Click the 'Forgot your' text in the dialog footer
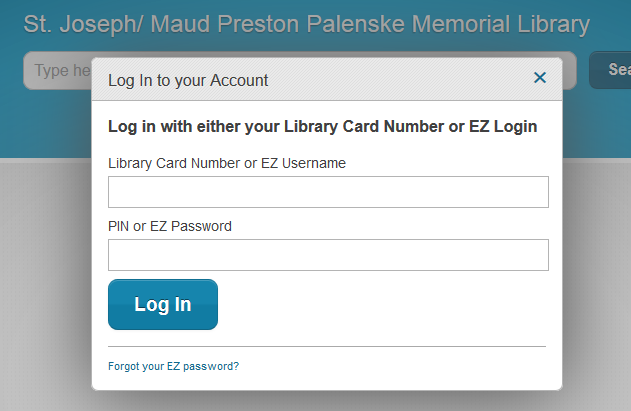Viewport: 631px width, 411px height. (x=136, y=366)
